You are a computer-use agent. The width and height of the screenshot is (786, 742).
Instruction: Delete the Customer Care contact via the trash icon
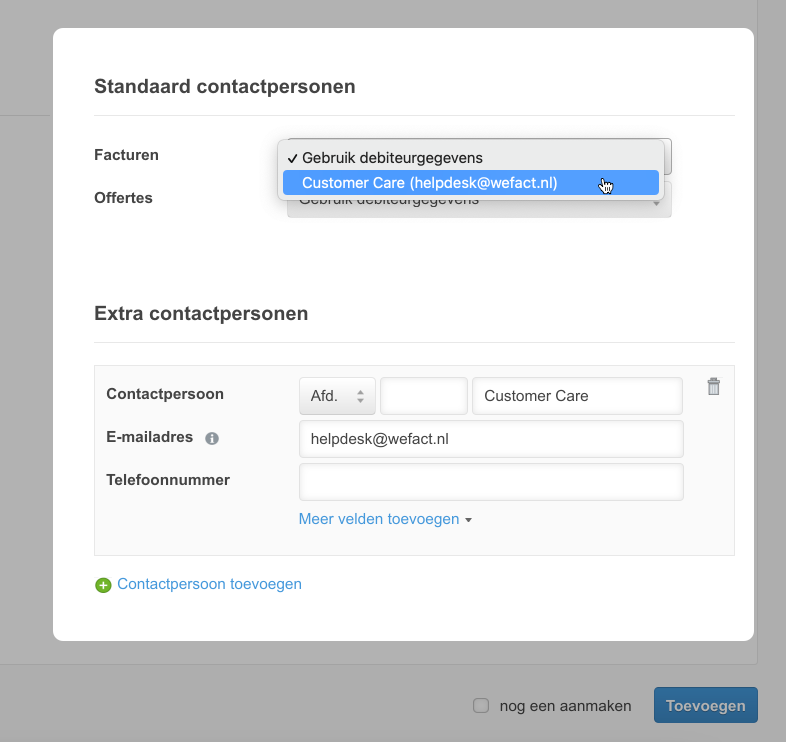click(x=713, y=387)
